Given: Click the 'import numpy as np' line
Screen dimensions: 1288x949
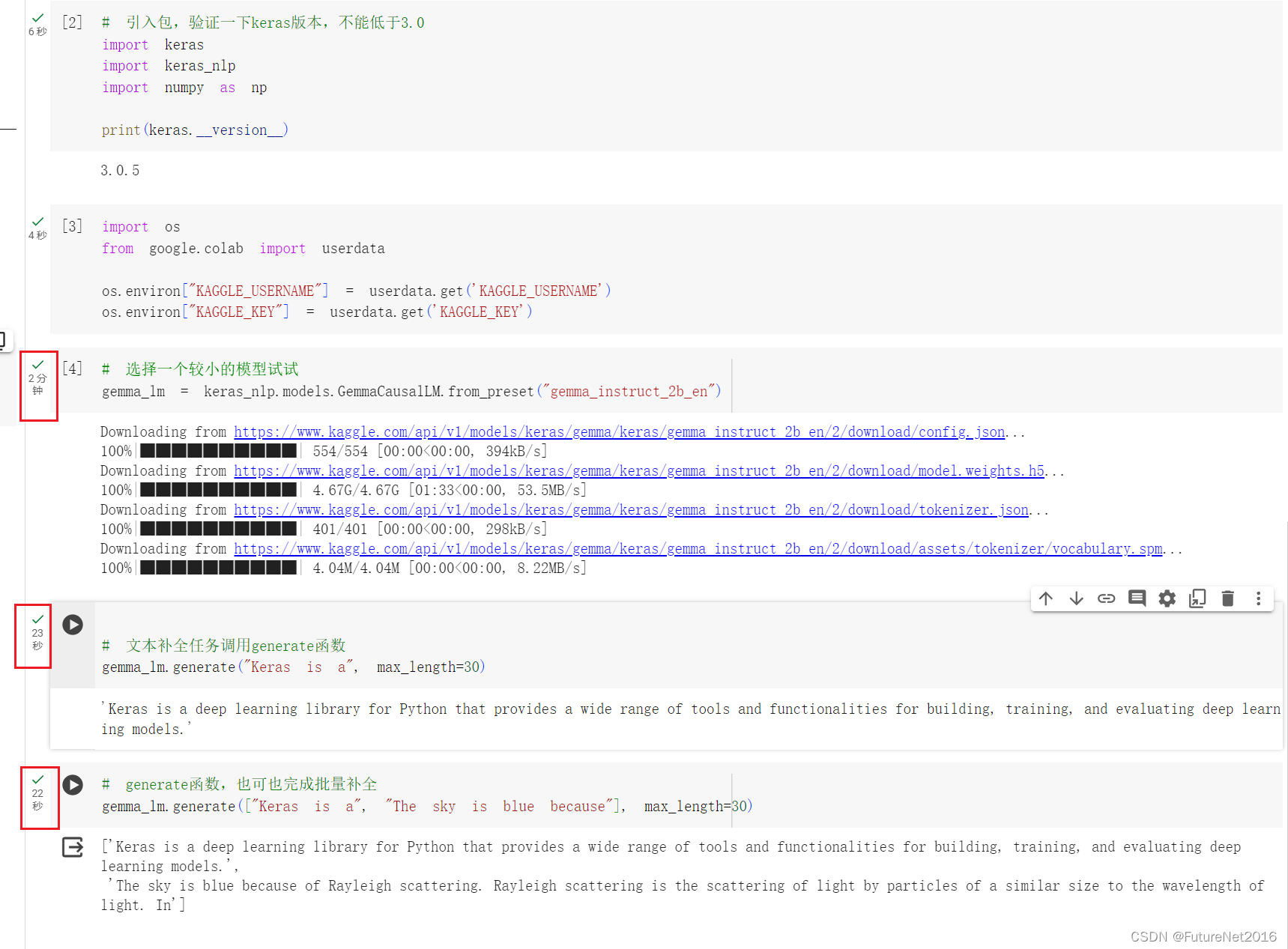Looking at the screenshot, I should click(184, 87).
